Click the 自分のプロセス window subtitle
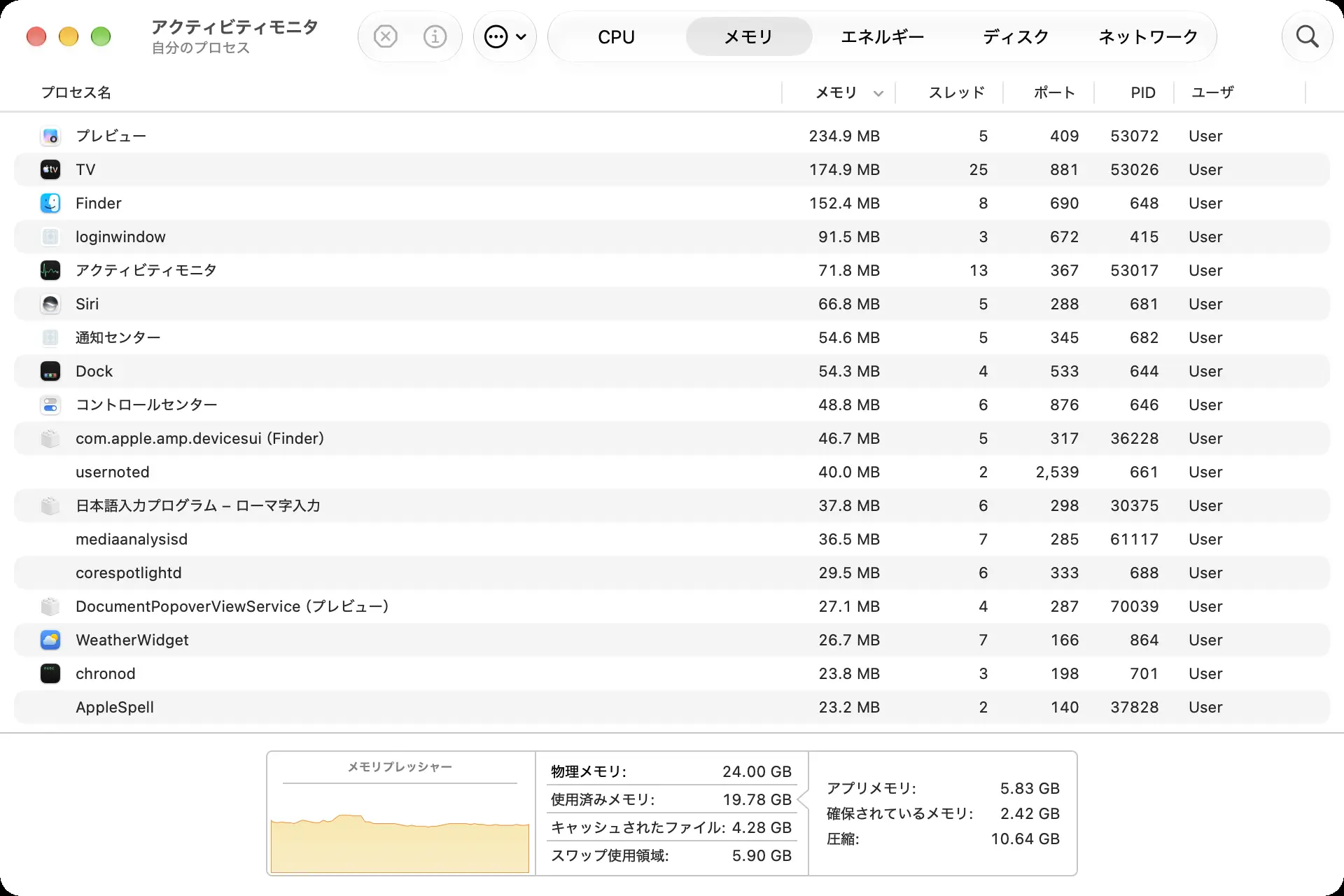The width and height of the screenshot is (1344, 896). pos(201,48)
